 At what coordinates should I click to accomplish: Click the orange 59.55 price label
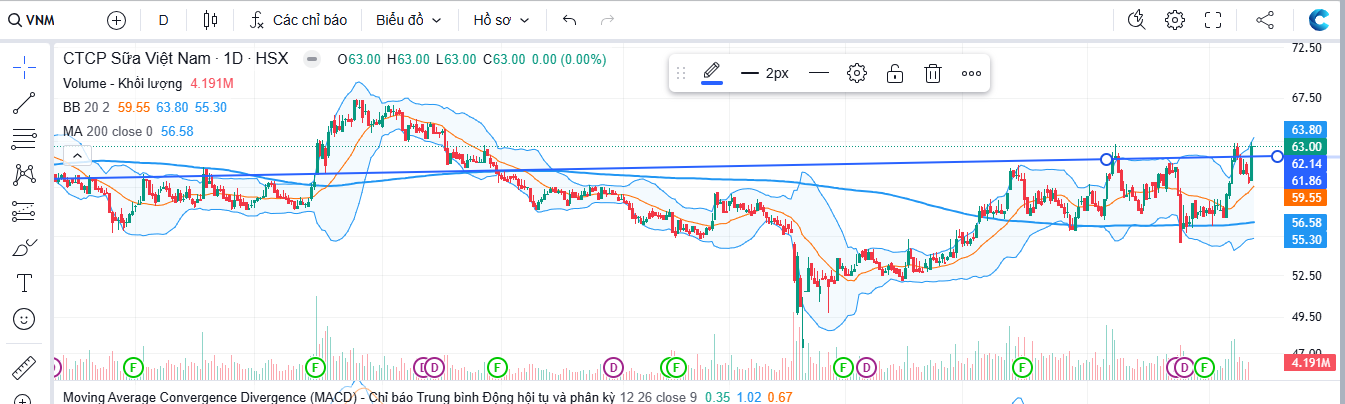click(x=1308, y=198)
